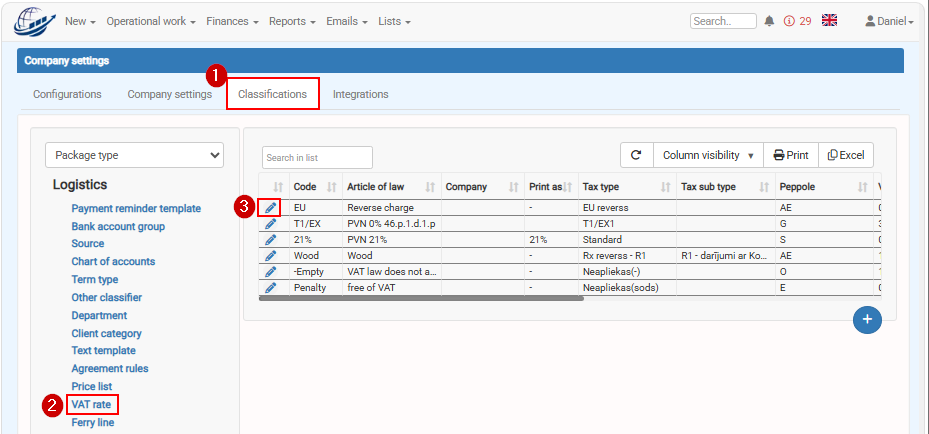Viewport: 929px width, 434px height.
Task: Select the free of VAT cell
Action: (392, 288)
